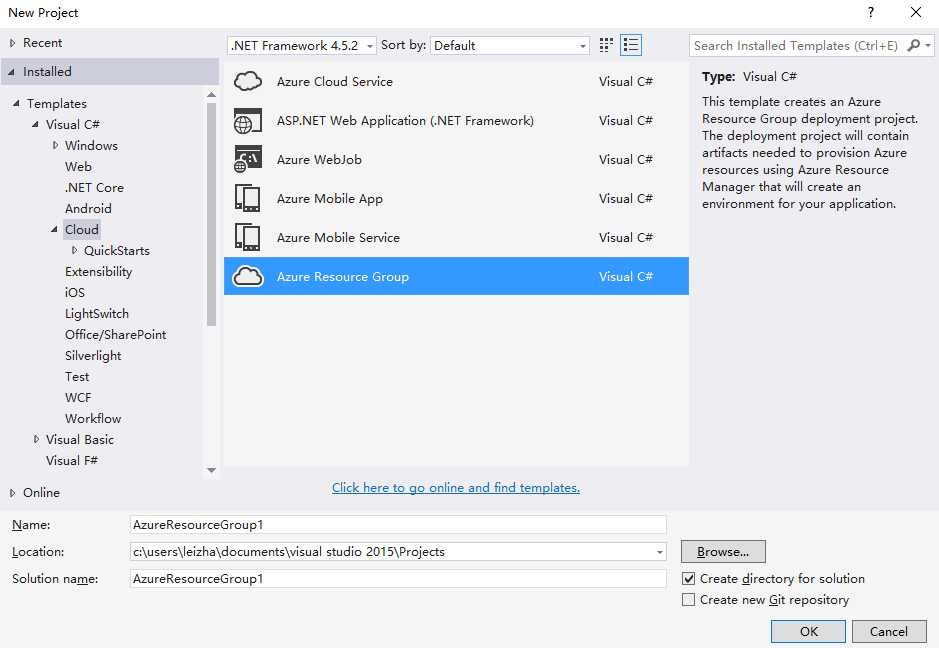Screen dimensions: 939x648
Task: Open the .NET Framework version dropdown
Action: click(x=302, y=46)
